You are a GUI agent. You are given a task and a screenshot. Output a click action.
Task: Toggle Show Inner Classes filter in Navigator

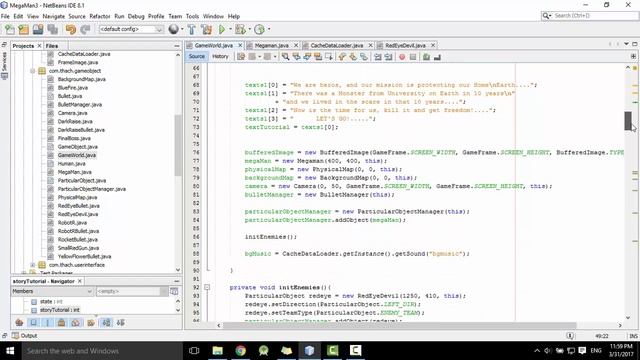pos(76,322)
